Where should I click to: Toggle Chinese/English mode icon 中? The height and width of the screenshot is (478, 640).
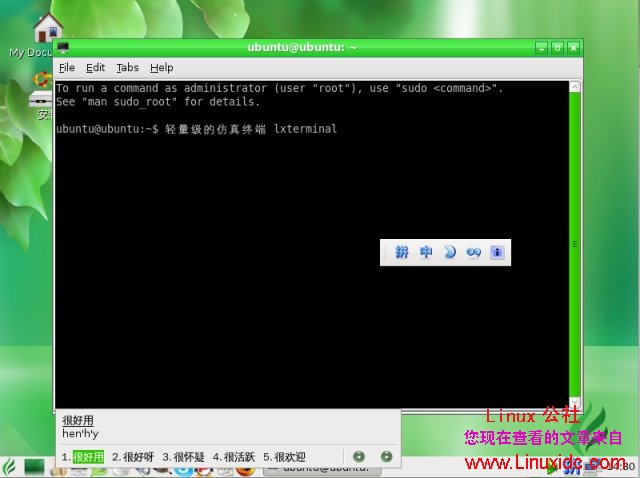426,252
